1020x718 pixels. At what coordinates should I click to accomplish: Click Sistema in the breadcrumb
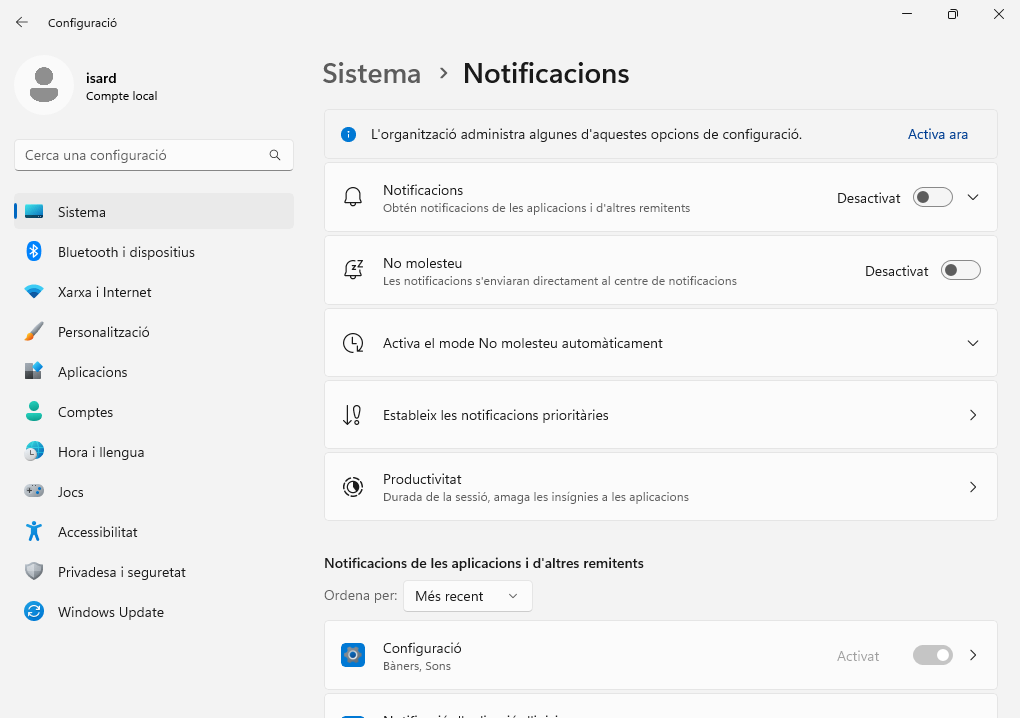click(x=371, y=74)
